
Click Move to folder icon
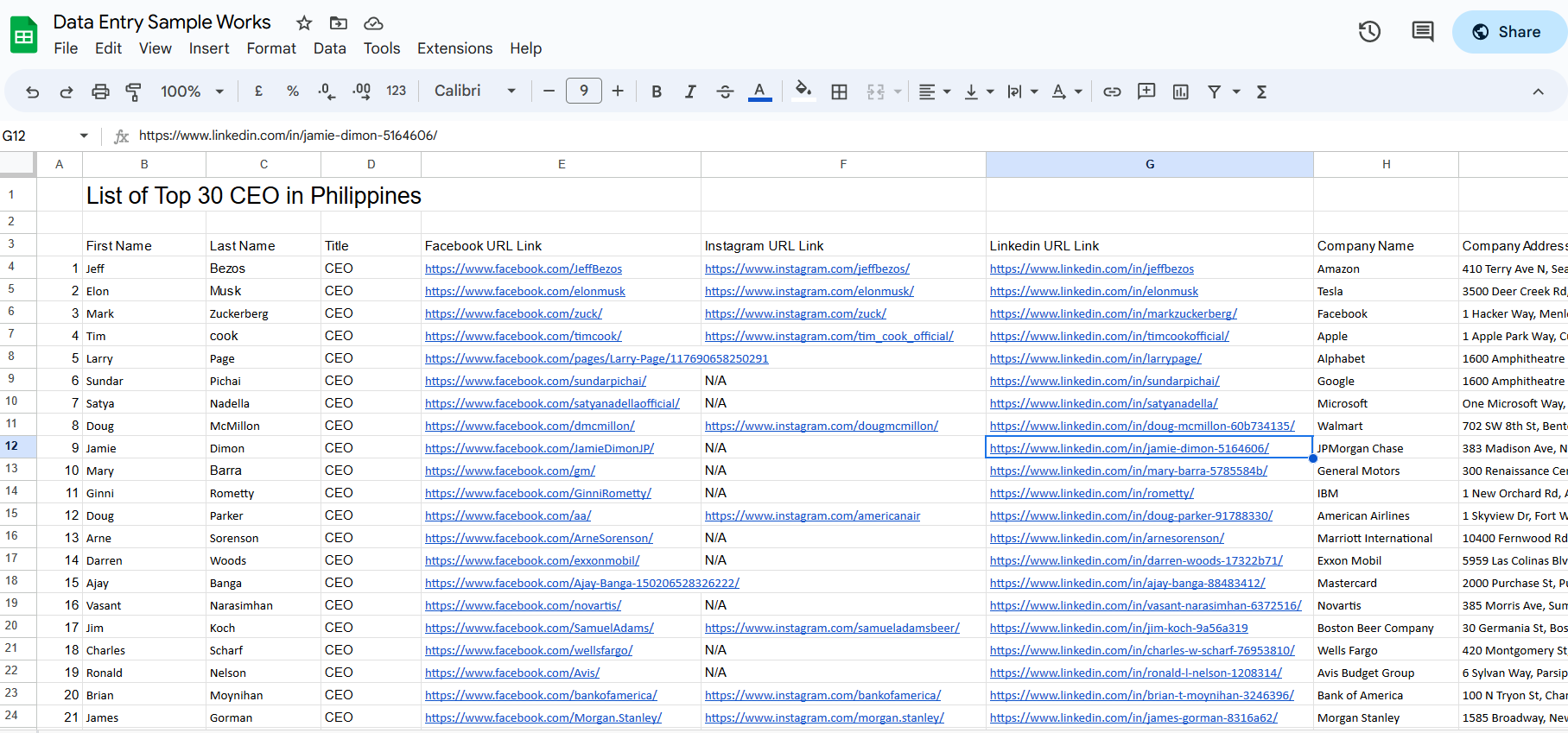(x=339, y=23)
